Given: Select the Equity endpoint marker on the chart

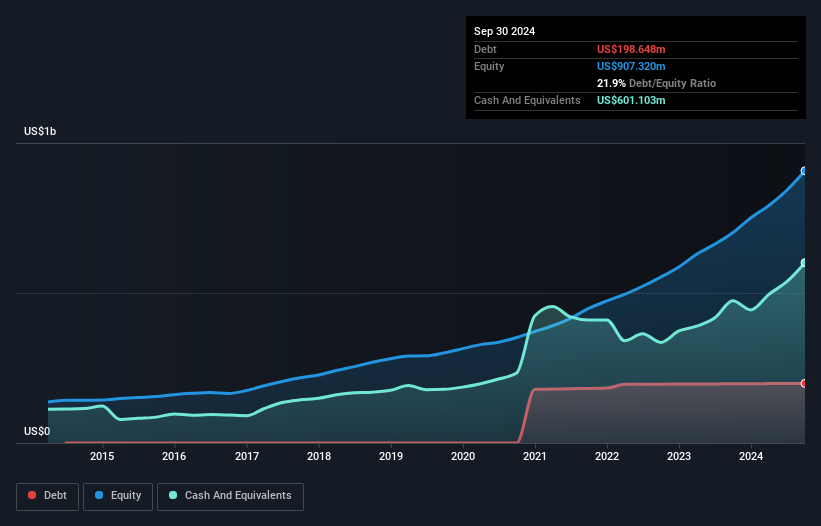Looking at the screenshot, I should (x=804, y=171).
